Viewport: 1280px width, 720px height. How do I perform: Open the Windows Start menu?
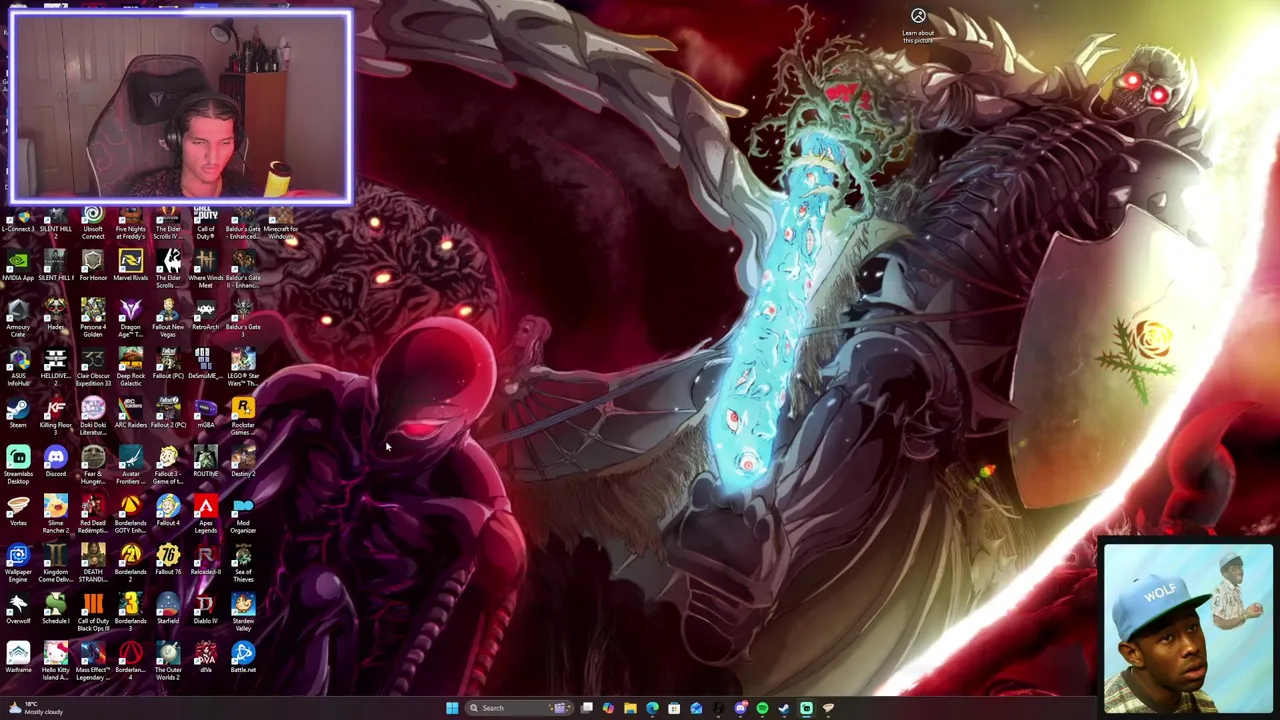click(x=452, y=708)
